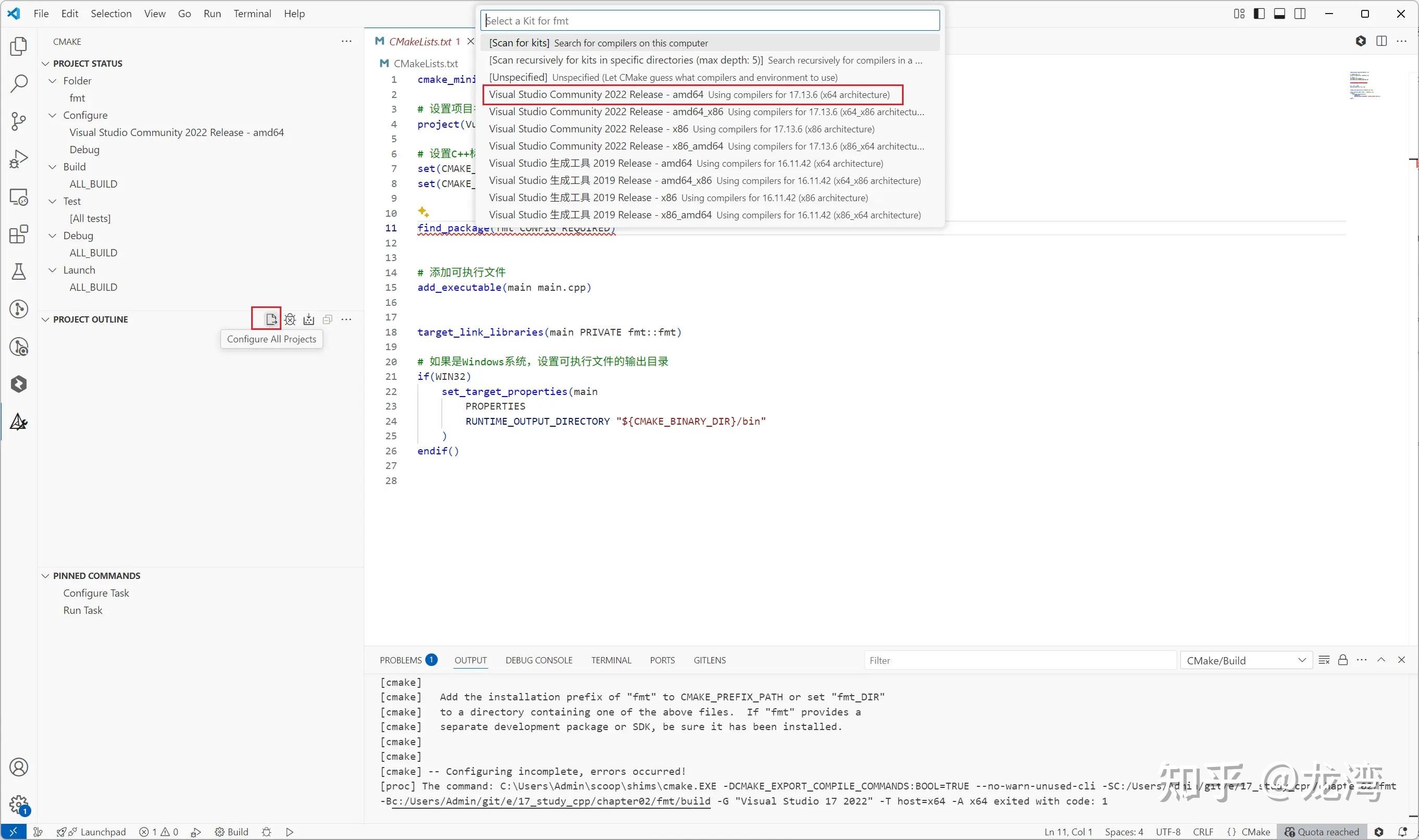Screen dimensions: 1419x840
Task: Open the Testing flask icon in sidebar
Action: [x=19, y=271]
